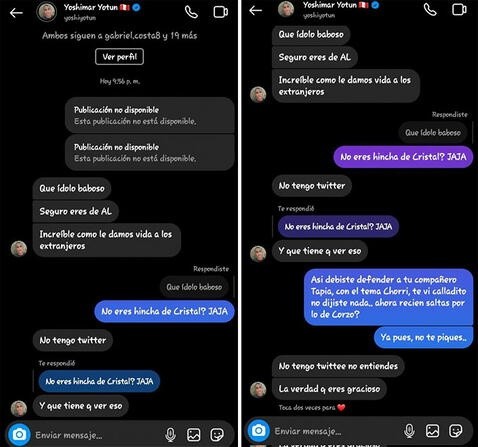
Task: Click the Ver perfil button
Action: coord(119,57)
